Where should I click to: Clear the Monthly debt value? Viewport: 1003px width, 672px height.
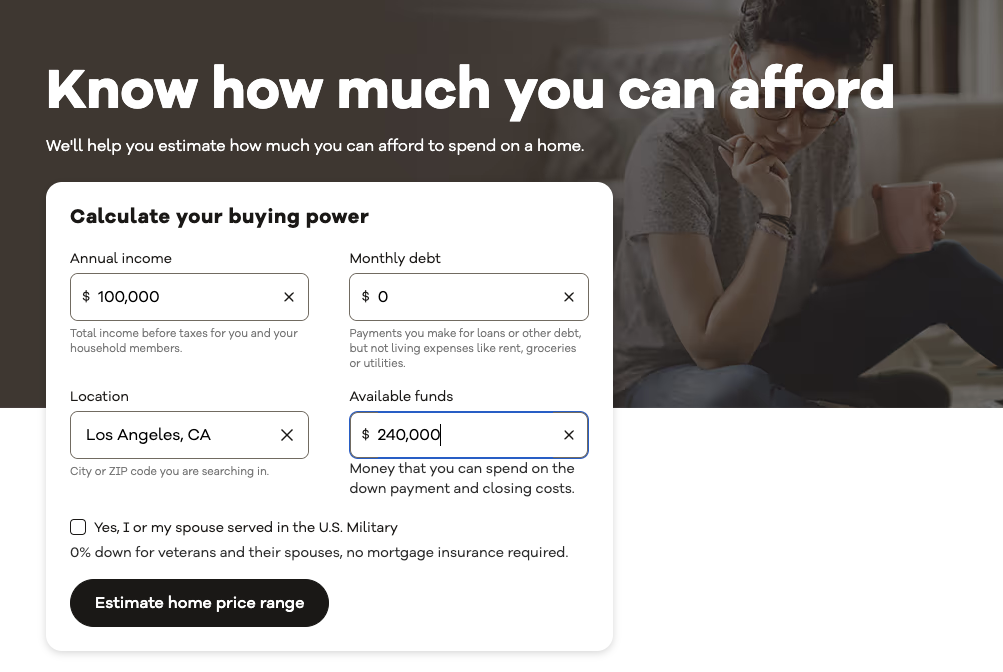click(x=569, y=297)
